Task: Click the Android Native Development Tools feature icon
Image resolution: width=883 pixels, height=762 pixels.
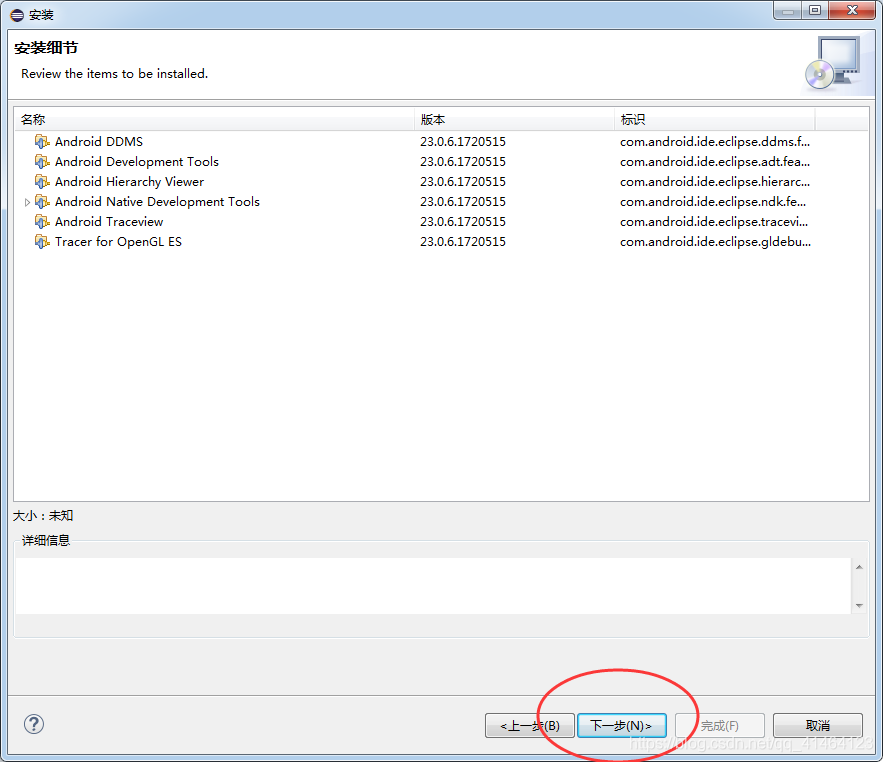Action: click(42, 202)
